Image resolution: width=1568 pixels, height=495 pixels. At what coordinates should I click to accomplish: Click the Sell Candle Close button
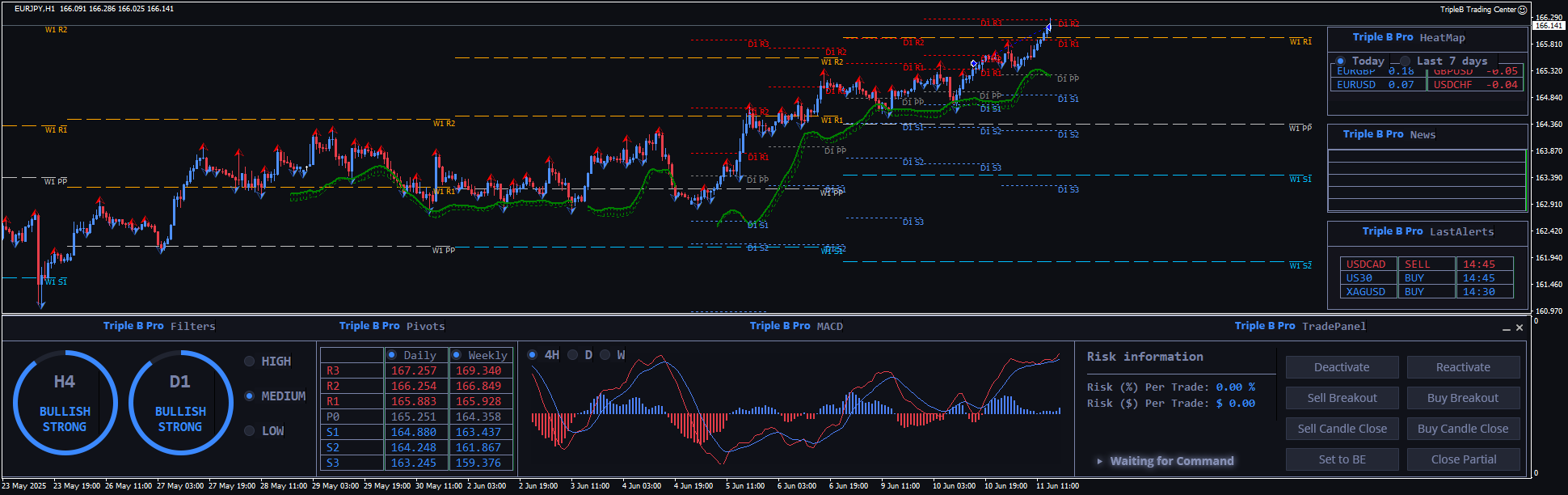coord(1342,429)
